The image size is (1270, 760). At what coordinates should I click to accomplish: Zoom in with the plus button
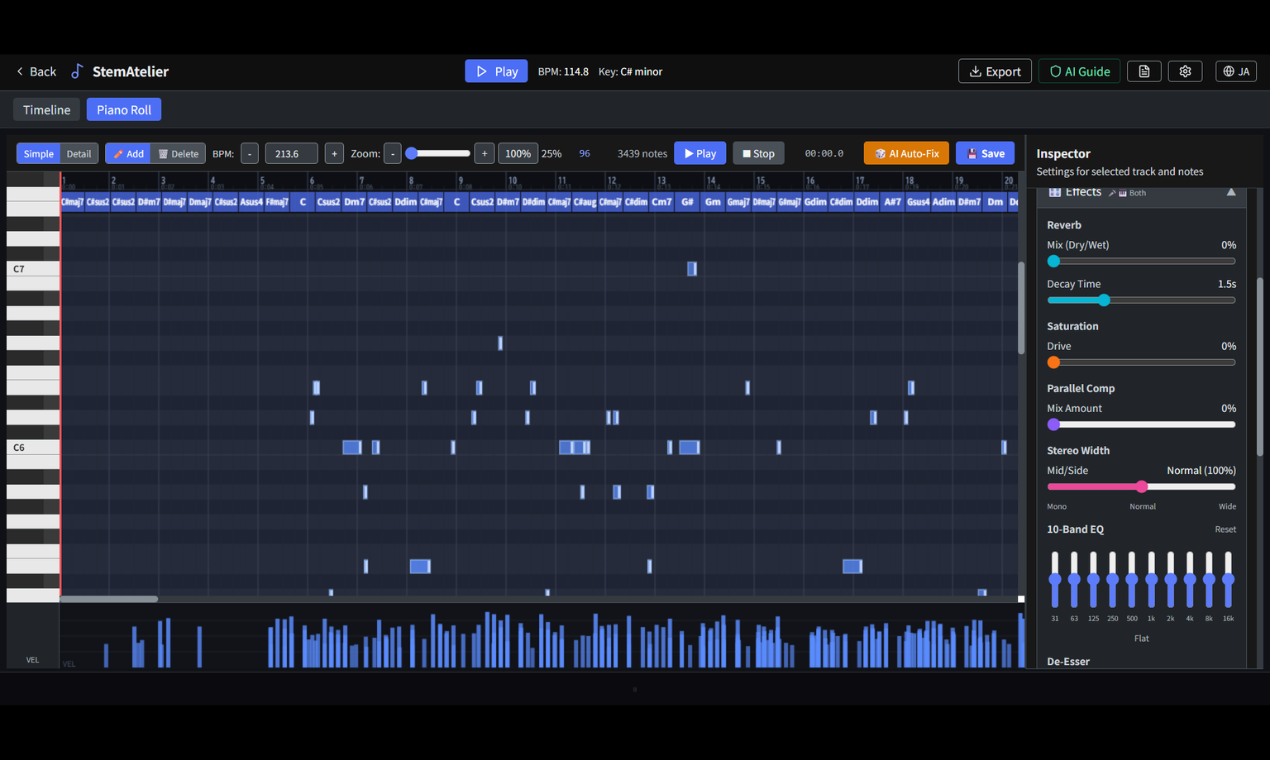point(484,154)
